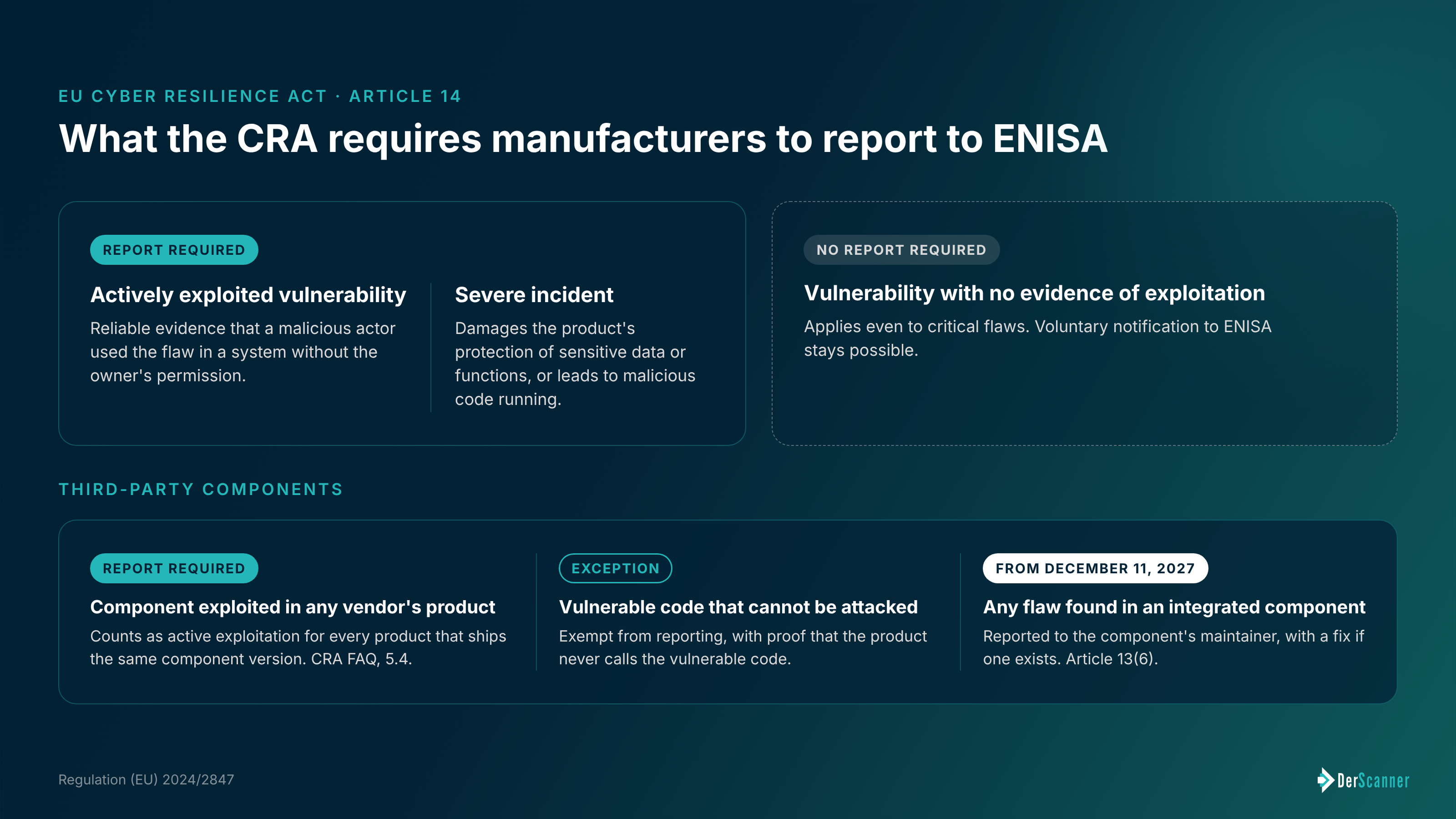Click the 'Severe incident' heading

click(534, 295)
